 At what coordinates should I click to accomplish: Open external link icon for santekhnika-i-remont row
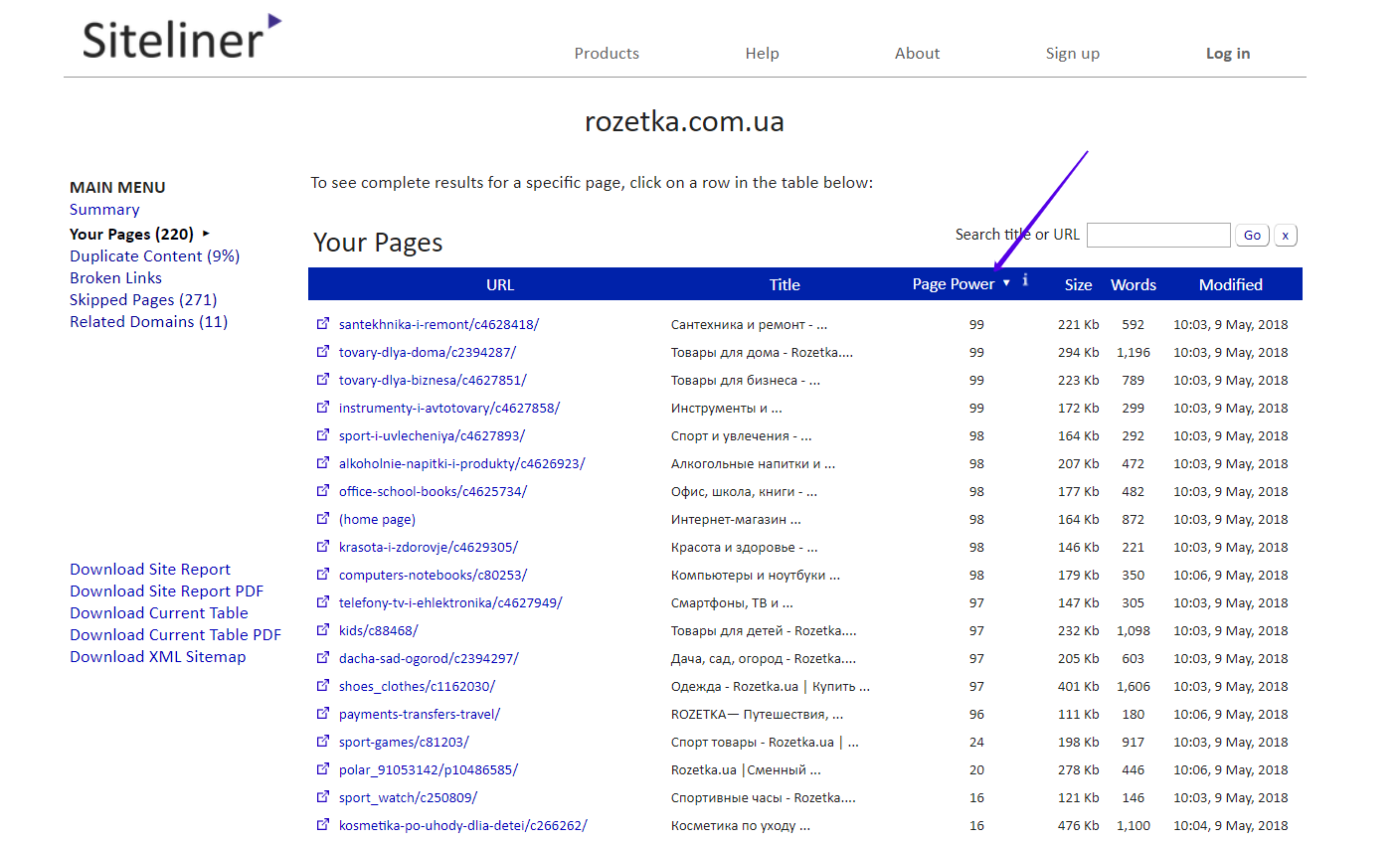pyautogui.click(x=323, y=324)
